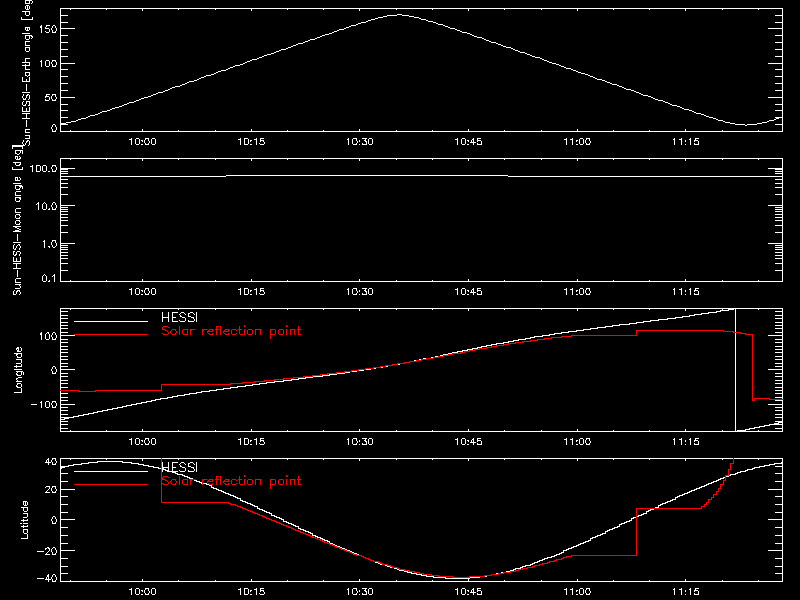Click the 0 tick on Longitude axis
The height and width of the screenshot is (600, 800).
(x=54, y=370)
